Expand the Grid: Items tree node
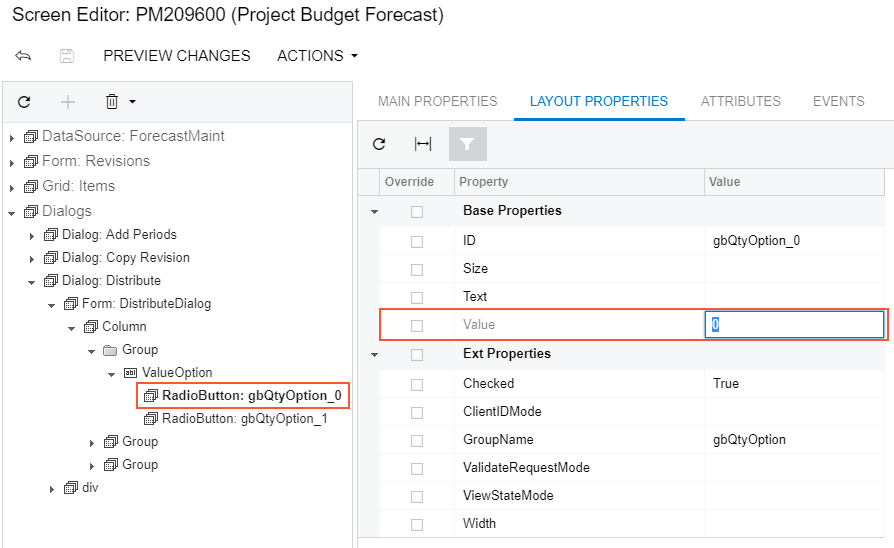The image size is (894, 548). (12, 187)
